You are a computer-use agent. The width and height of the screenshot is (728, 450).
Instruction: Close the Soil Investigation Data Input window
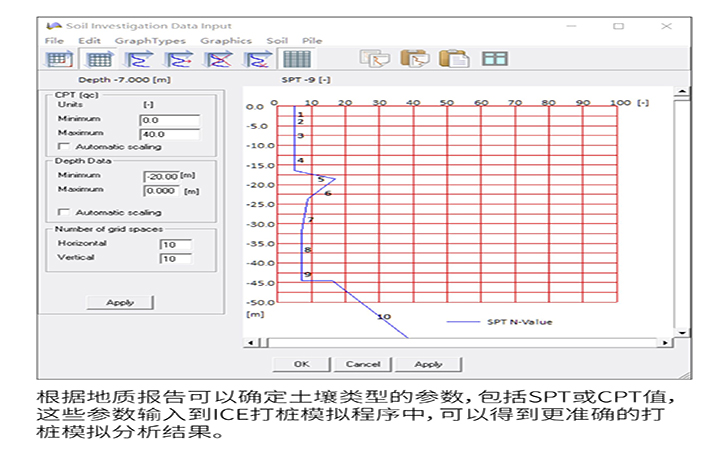(x=666, y=26)
